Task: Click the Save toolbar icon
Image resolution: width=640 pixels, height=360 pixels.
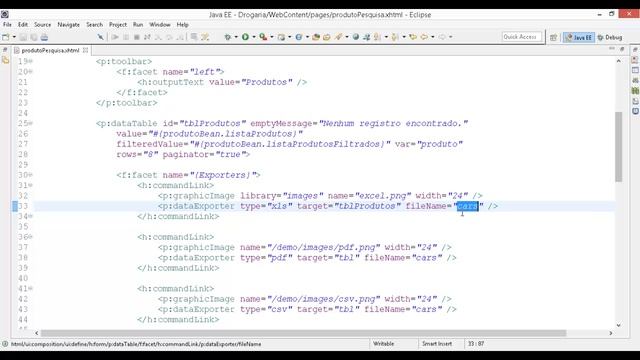Action: tap(23, 37)
